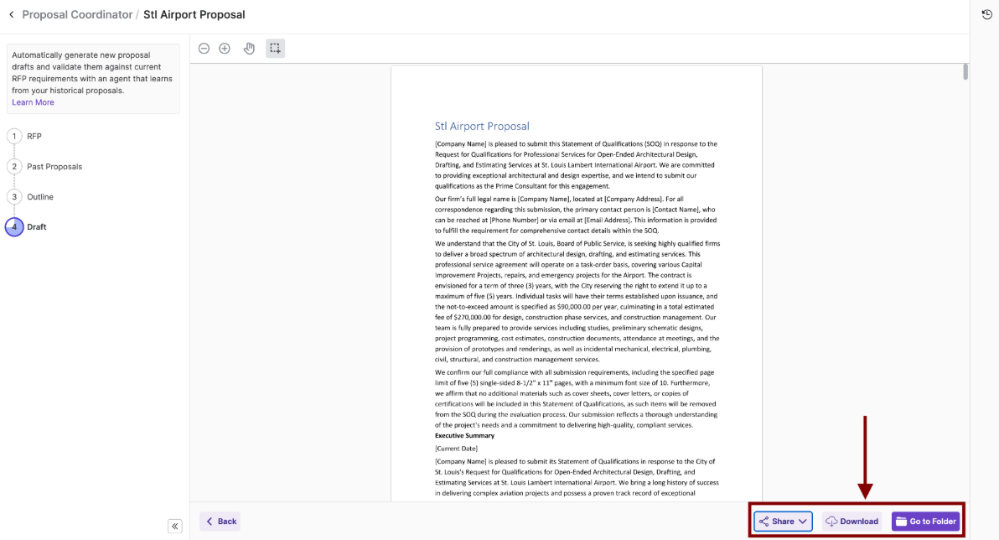Click the Executive Summary heading in document
This screenshot has height=540, width=999.
pos(464,436)
